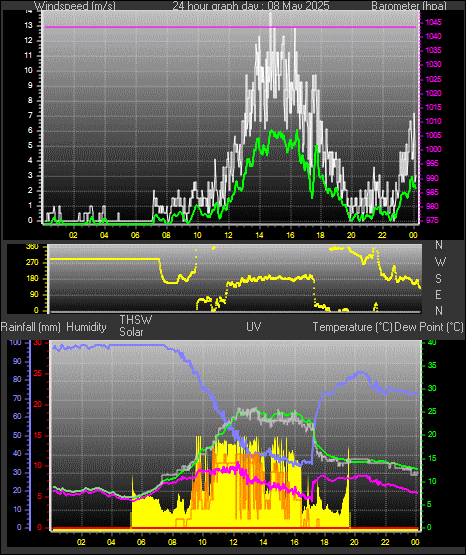This screenshot has width=466, height=555.
Task: Select the blue 70 humidity axis value
Action: [x=17, y=398]
